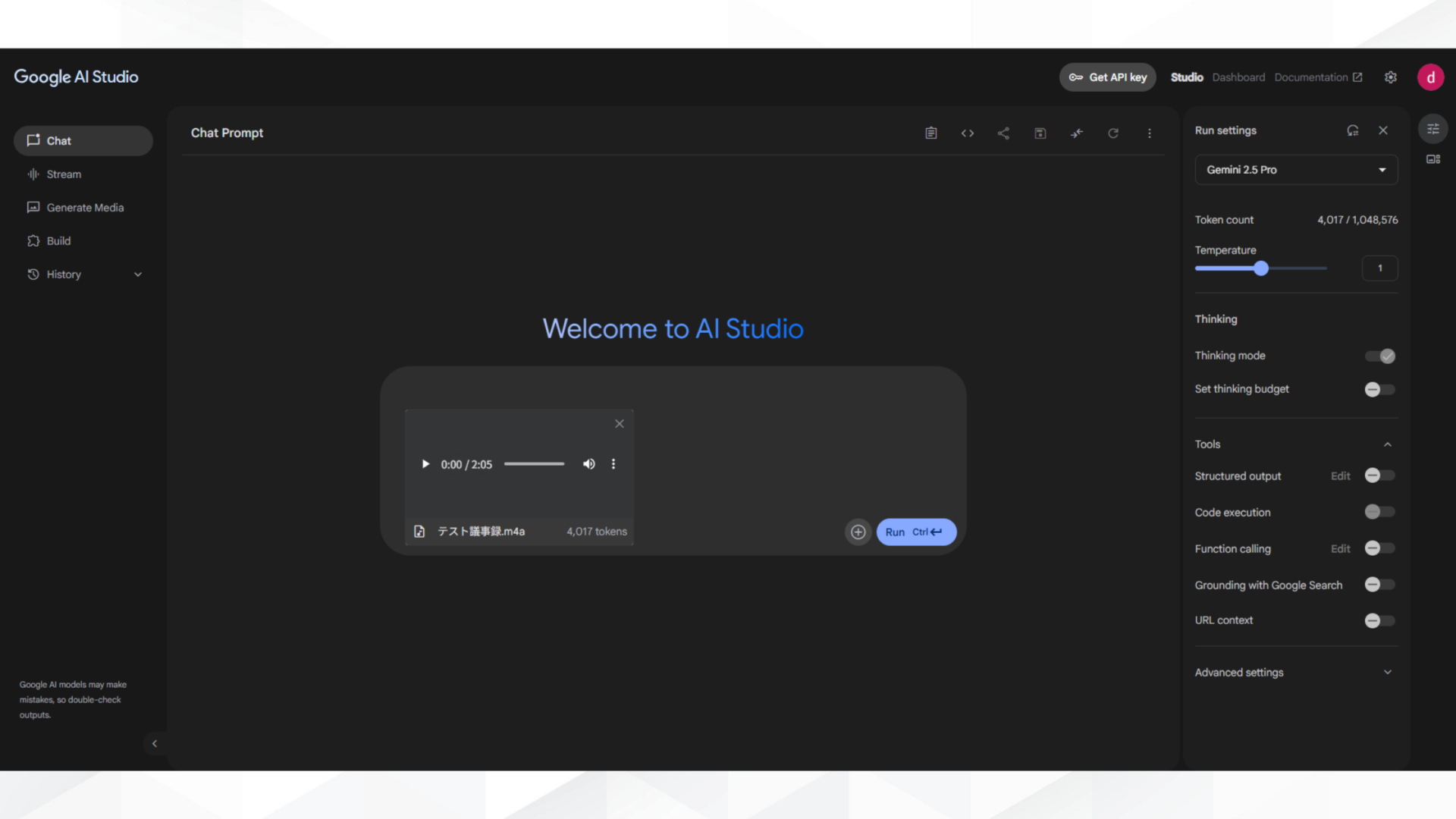Click the Get API key button

pyautogui.click(x=1107, y=77)
